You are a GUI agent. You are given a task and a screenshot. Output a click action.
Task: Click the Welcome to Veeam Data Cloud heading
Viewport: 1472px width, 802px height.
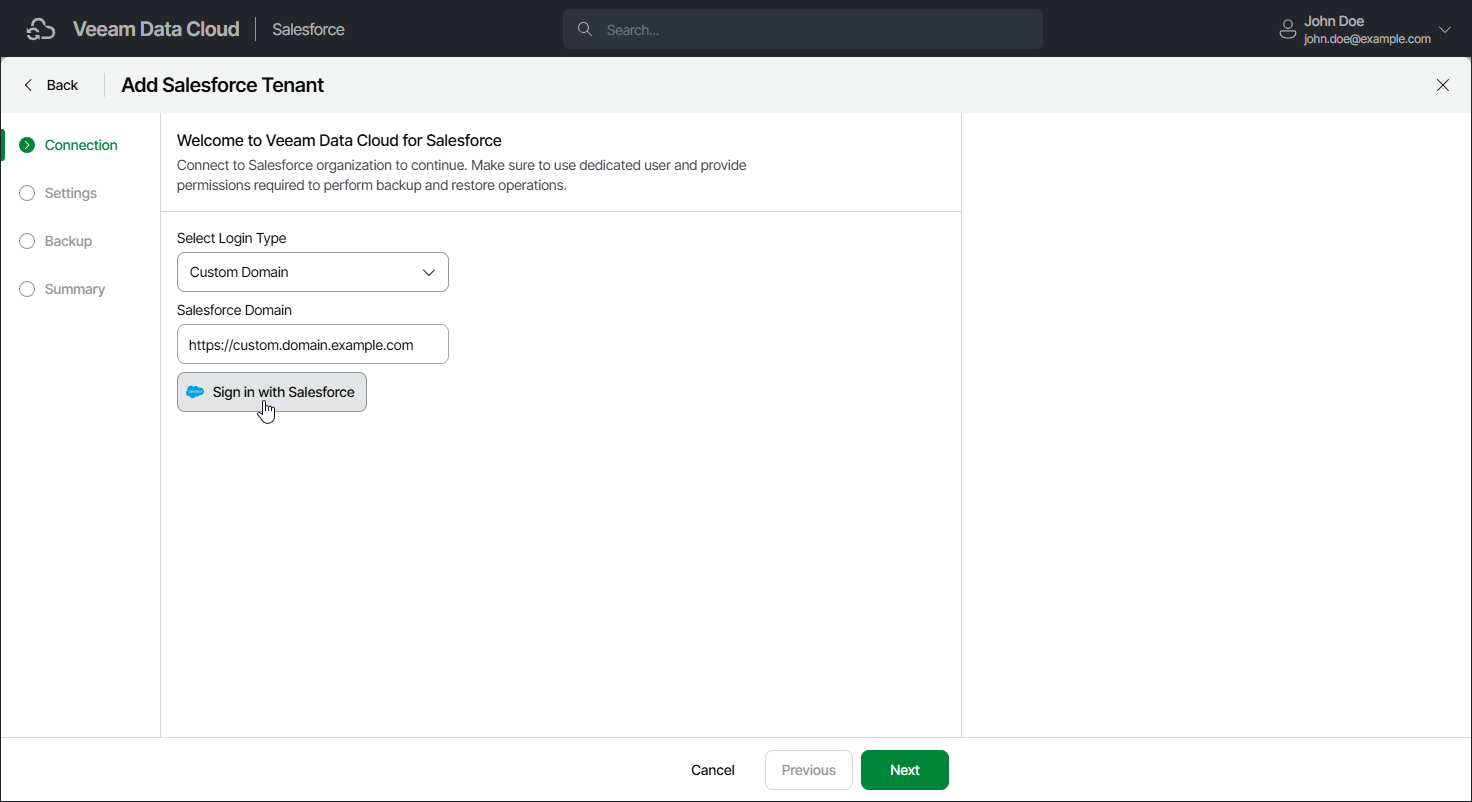click(x=339, y=140)
